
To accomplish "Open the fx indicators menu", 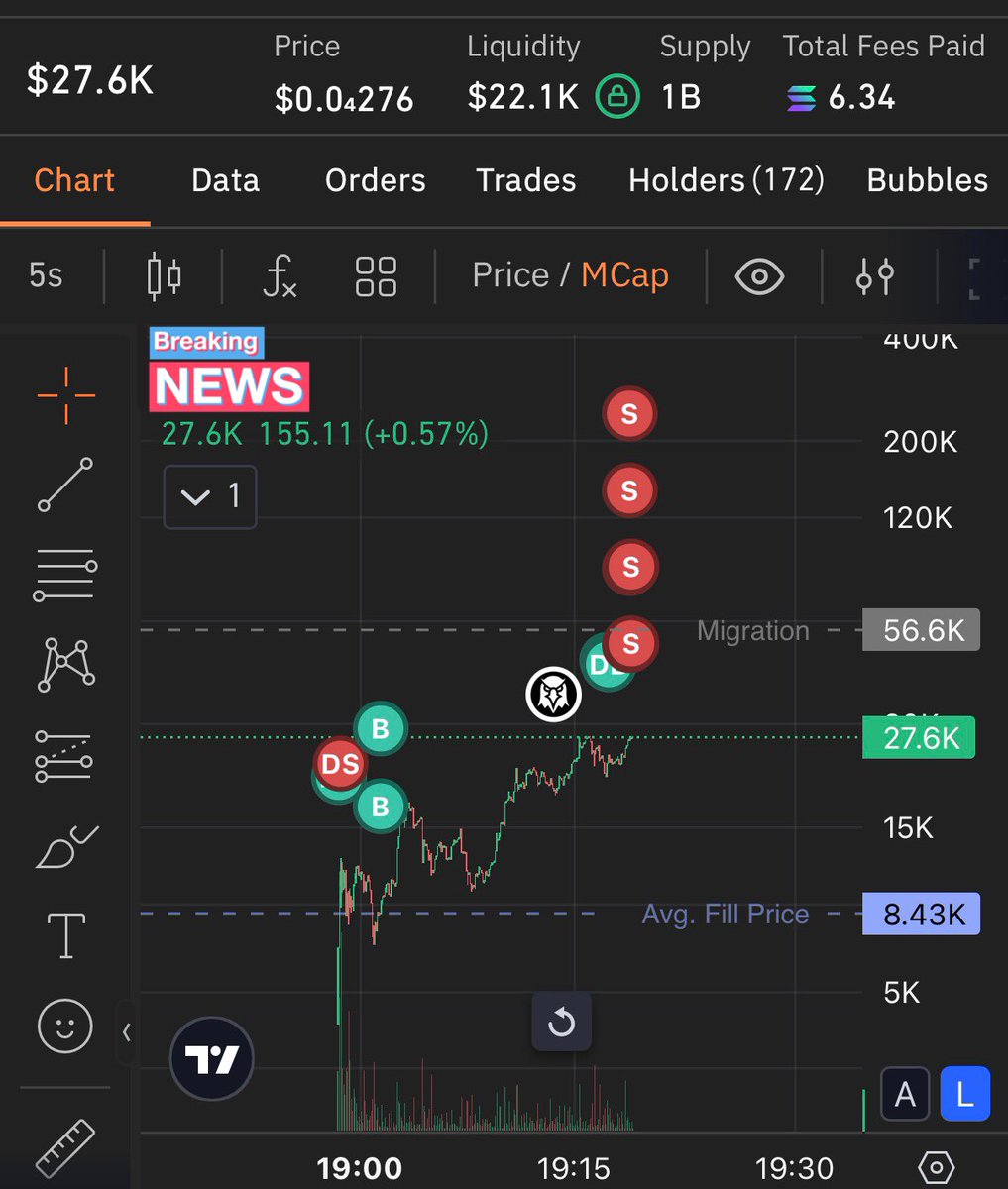I will [280, 275].
